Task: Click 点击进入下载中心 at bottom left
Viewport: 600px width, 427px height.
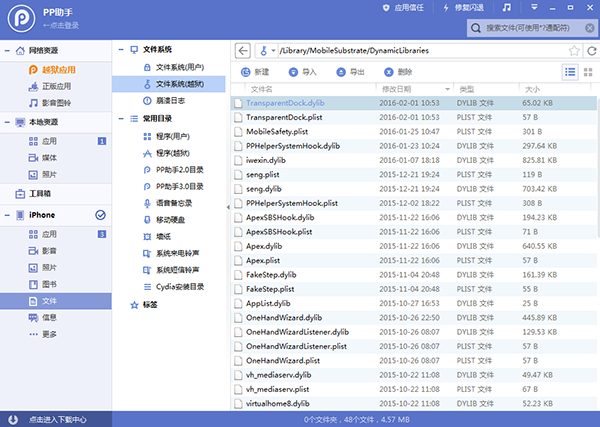Action: click(x=56, y=419)
